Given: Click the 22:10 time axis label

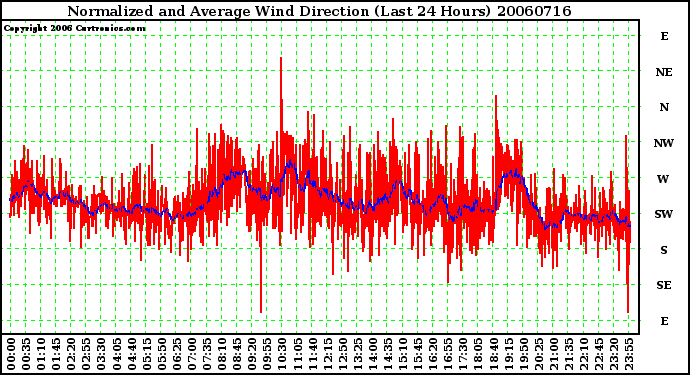Looking at the screenshot, I should click(x=584, y=354).
